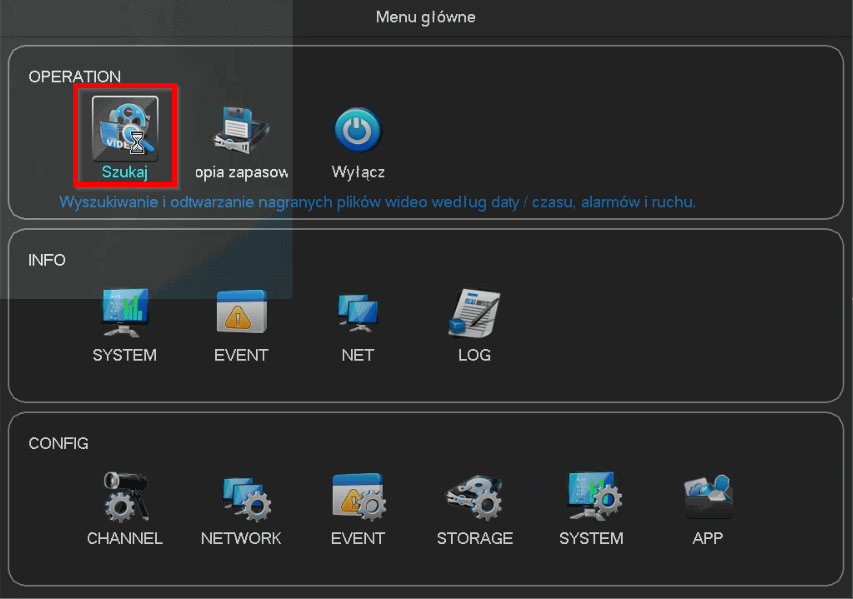Image resolution: width=853 pixels, height=599 pixels.
Task: Click the INFO section heading
Action: click(47, 260)
